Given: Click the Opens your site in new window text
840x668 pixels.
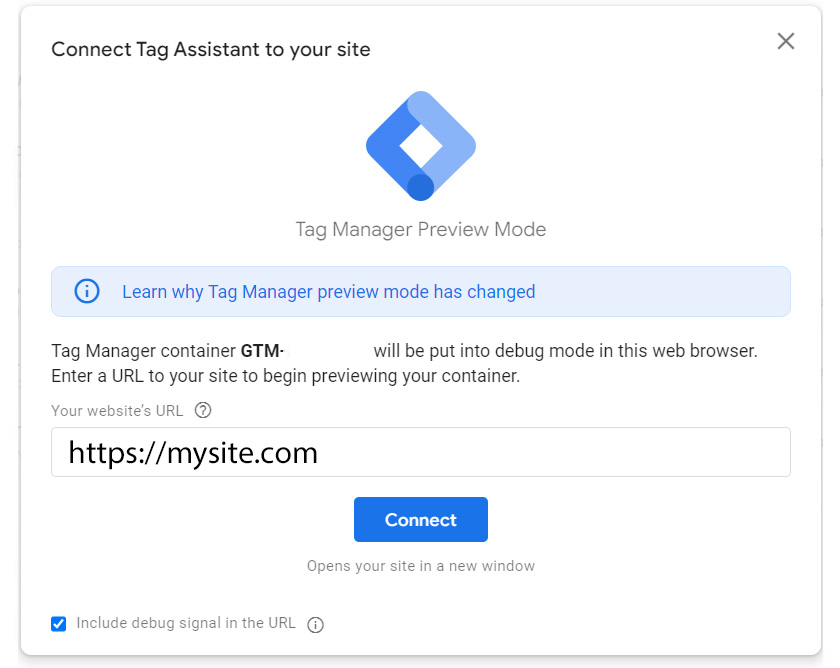Looking at the screenshot, I should click(x=421, y=566).
